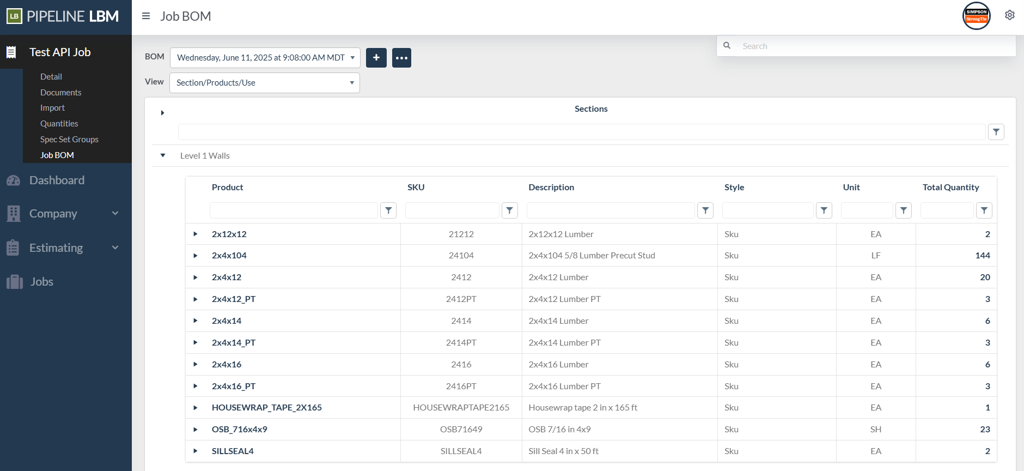Click the filter icon for Total Quantity column

[x=984, y=210]
